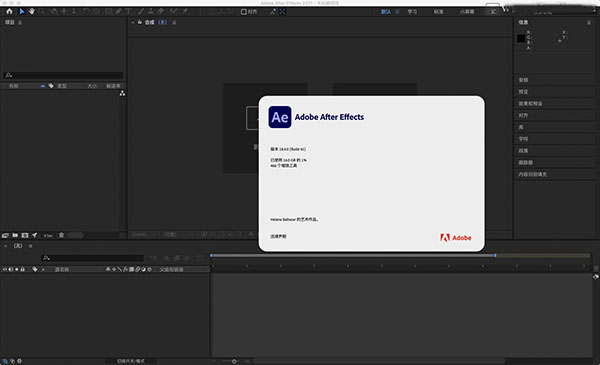Screen dimensions: 600x365
Task: Click the motion blur switch column
Action: tap(137, 269)
